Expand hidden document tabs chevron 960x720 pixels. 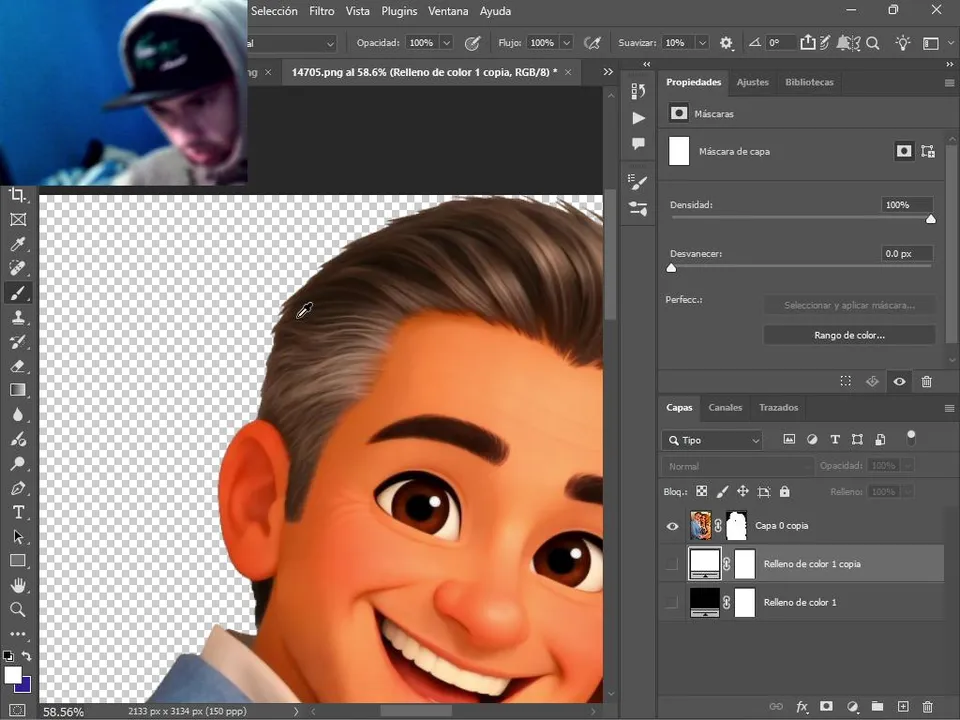(x=608, y=72)
